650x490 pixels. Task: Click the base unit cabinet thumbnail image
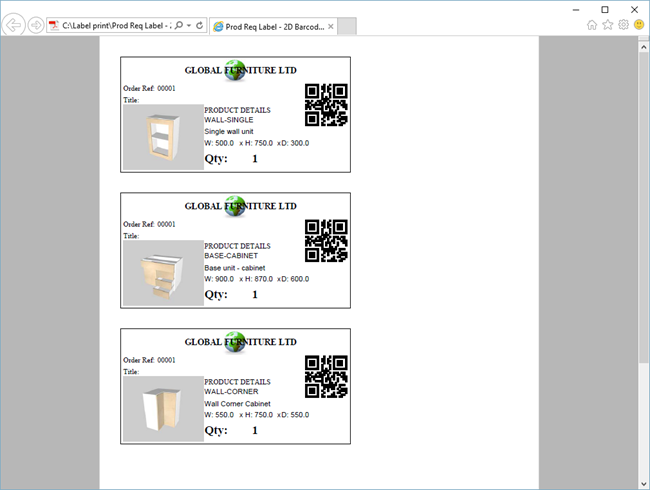[x=163, y=273]
